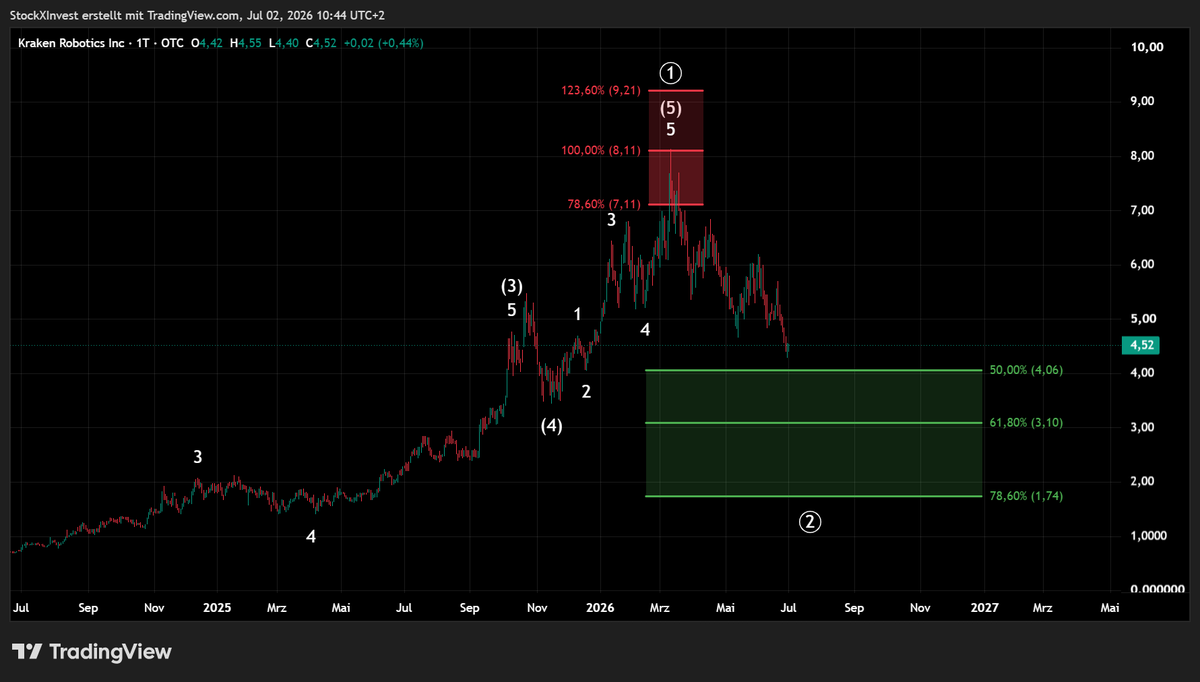Click the high value H4,55
Screen dimensions: 1200x682
point(246,42)
